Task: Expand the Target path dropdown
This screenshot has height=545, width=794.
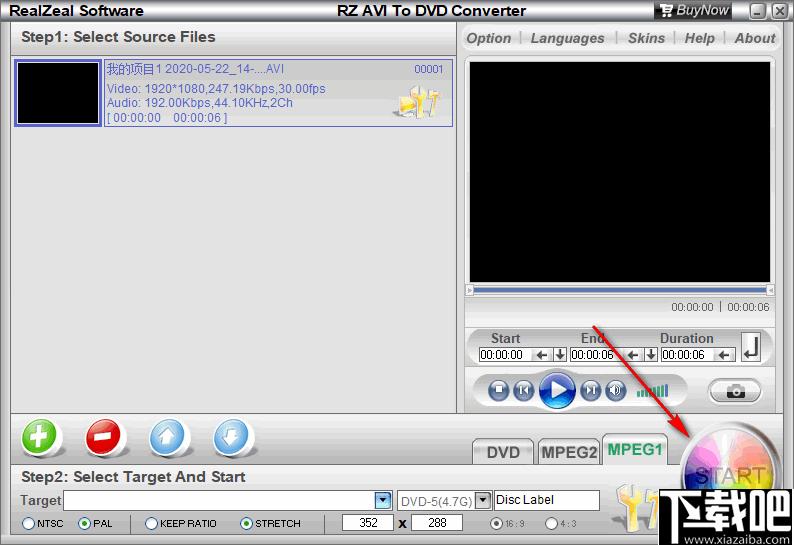Action: point(383,500)
